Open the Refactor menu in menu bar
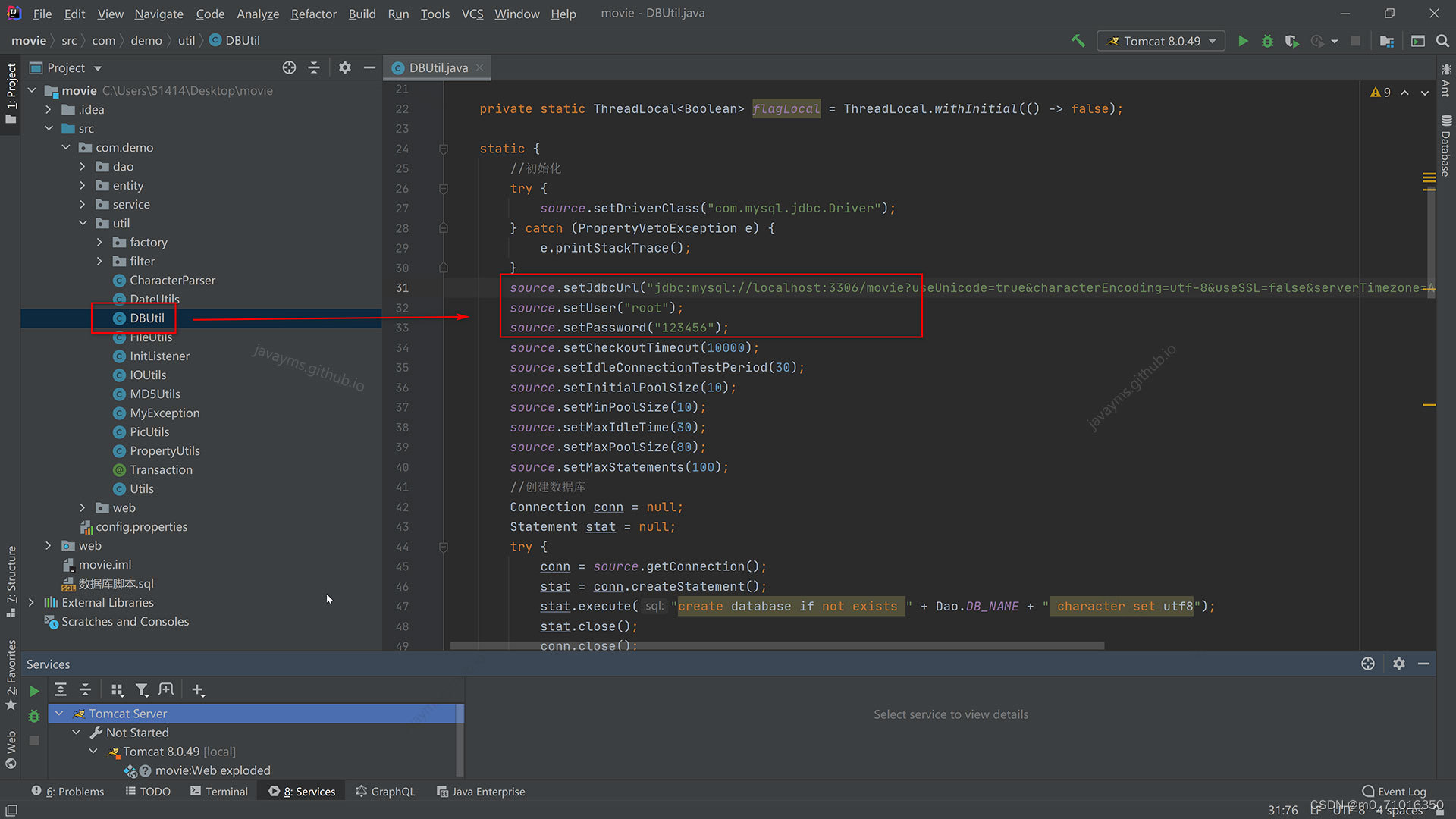Viewport: 1456px width, 819px height. 314,13
